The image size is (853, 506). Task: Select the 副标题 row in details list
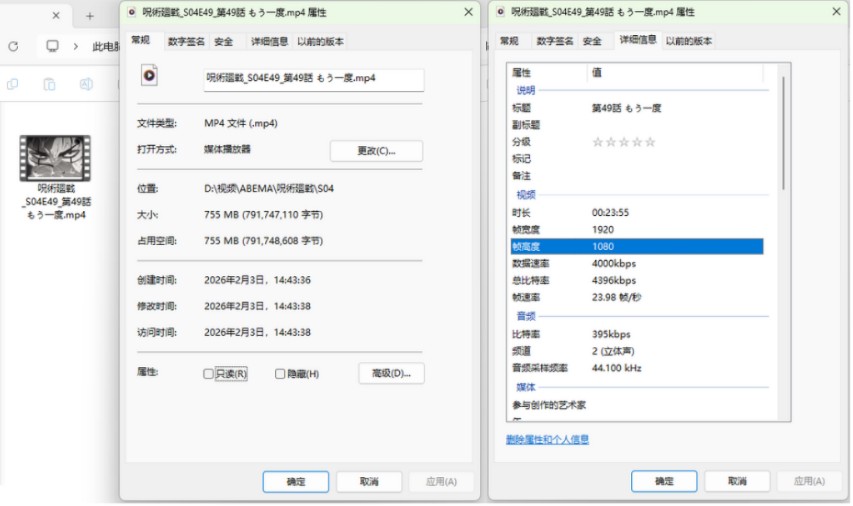637,125
